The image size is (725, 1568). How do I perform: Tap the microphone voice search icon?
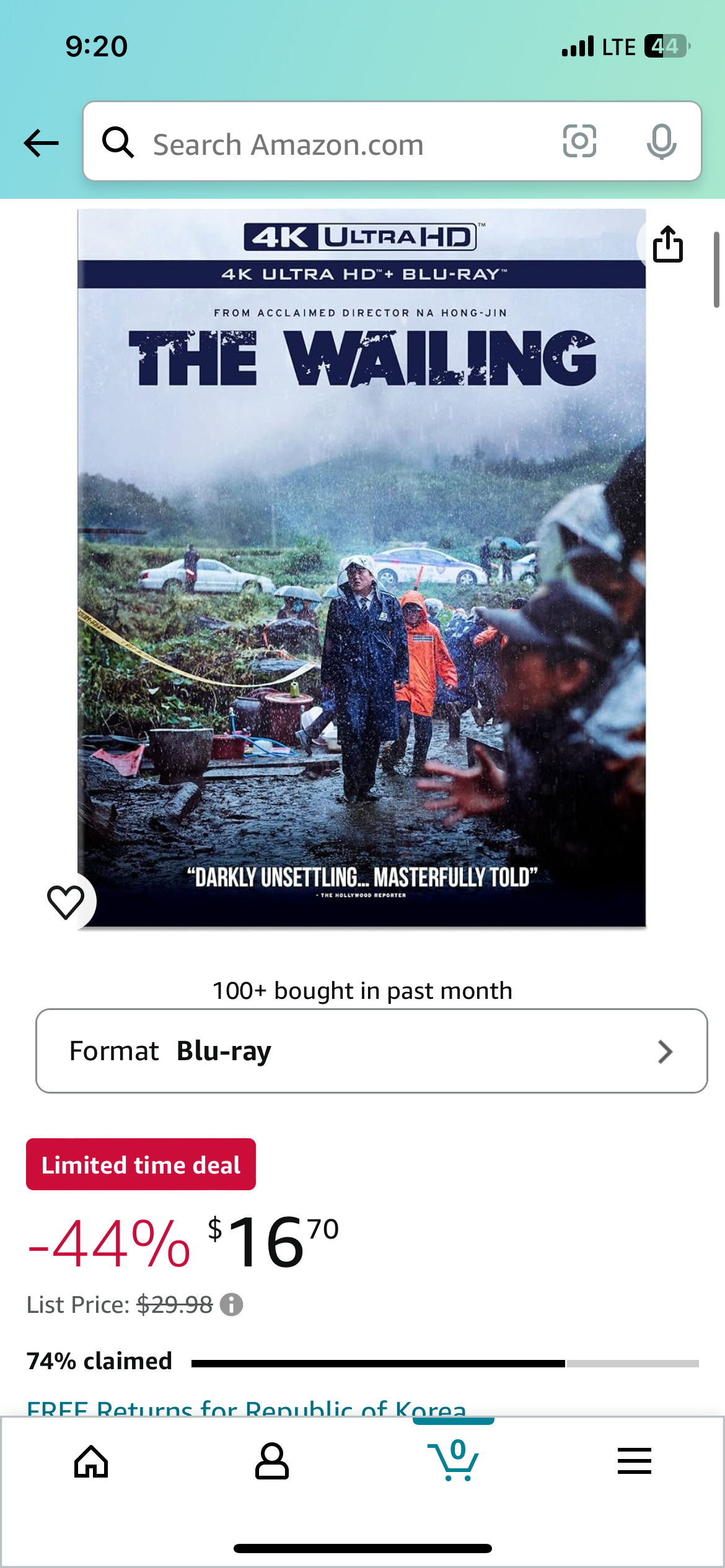661,142
